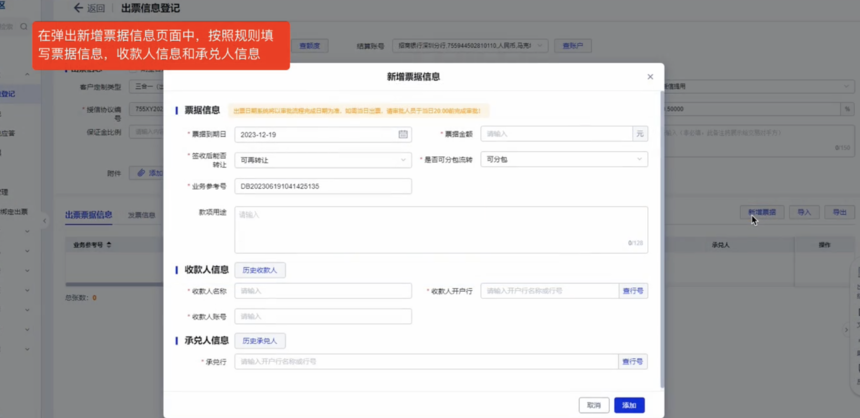Confirm the bill with 添加 button

point(629,405)
